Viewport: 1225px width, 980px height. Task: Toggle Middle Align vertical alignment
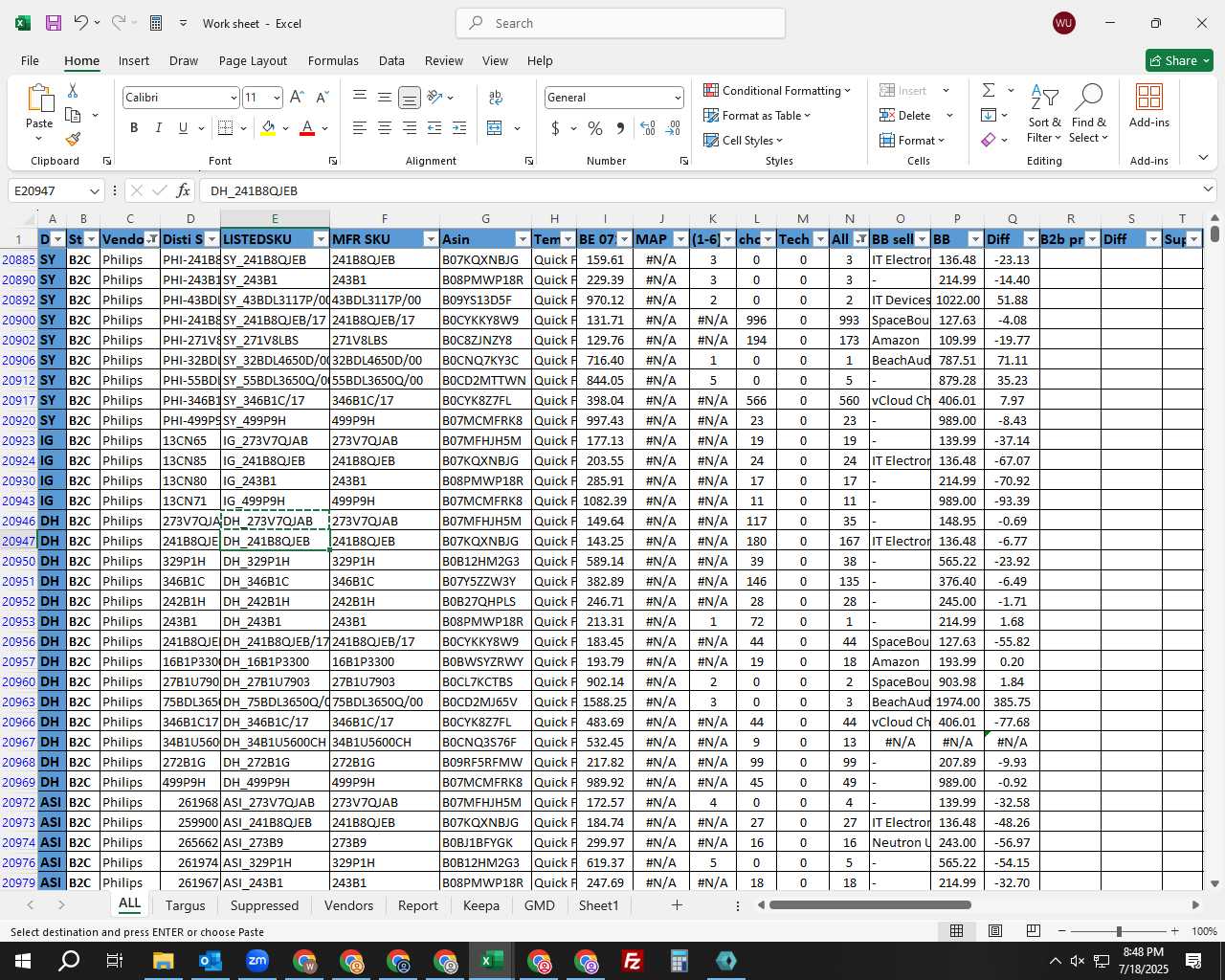(x=385, y=98)
